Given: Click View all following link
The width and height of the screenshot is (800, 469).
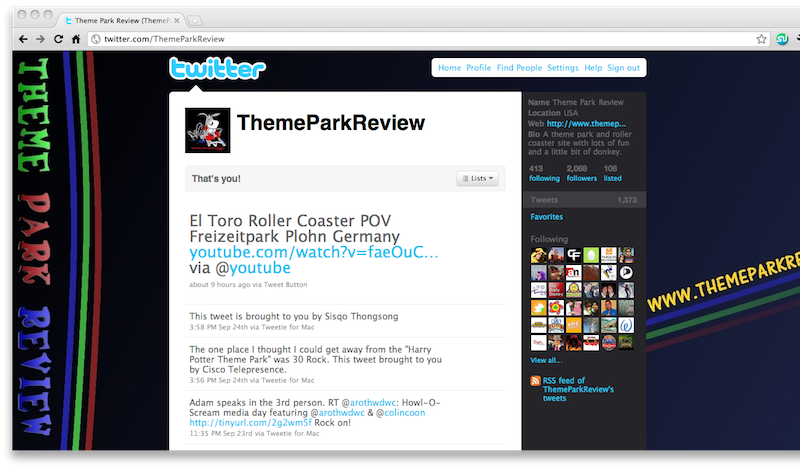Looking at the screenshot, I should 546,360.
